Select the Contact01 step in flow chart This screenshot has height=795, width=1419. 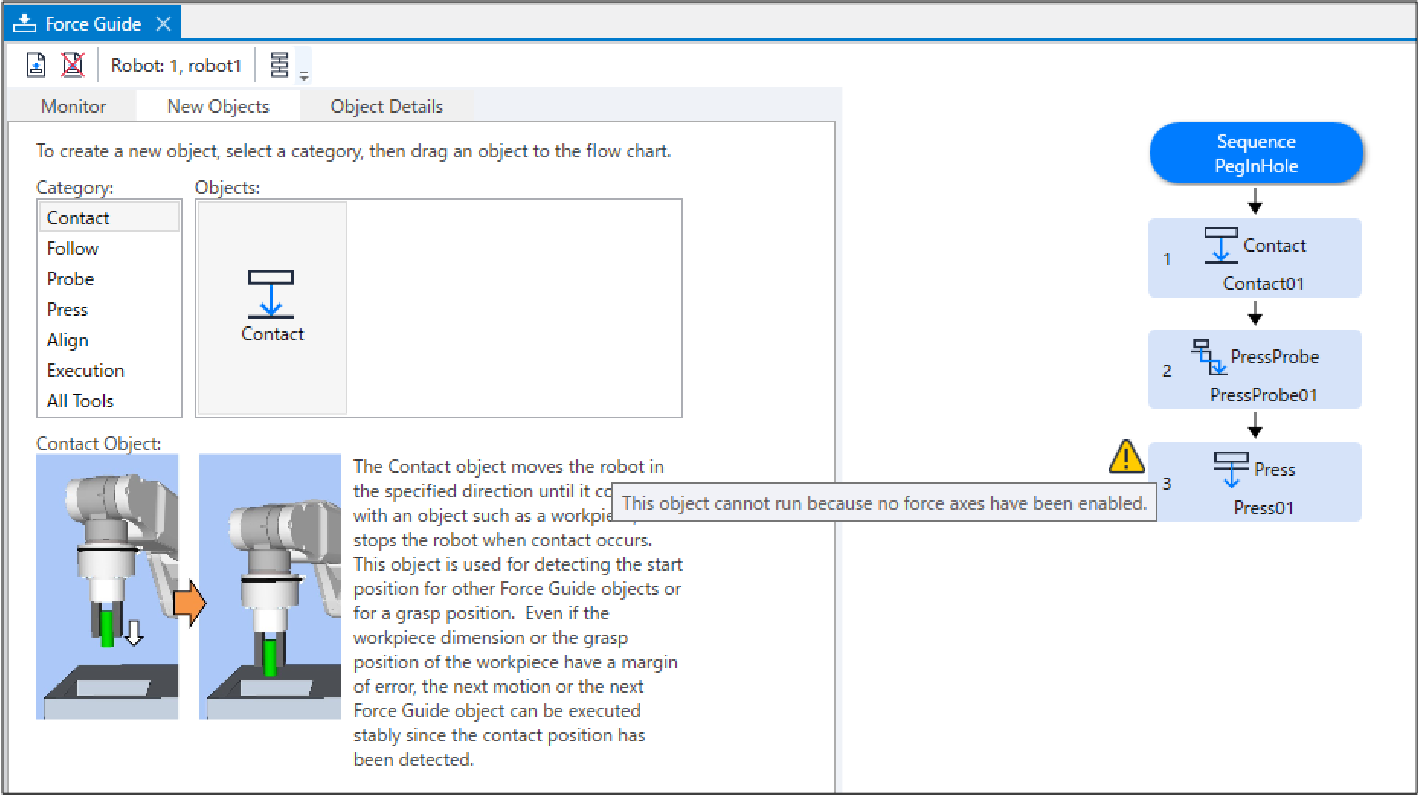click(x=1255, y=259)
